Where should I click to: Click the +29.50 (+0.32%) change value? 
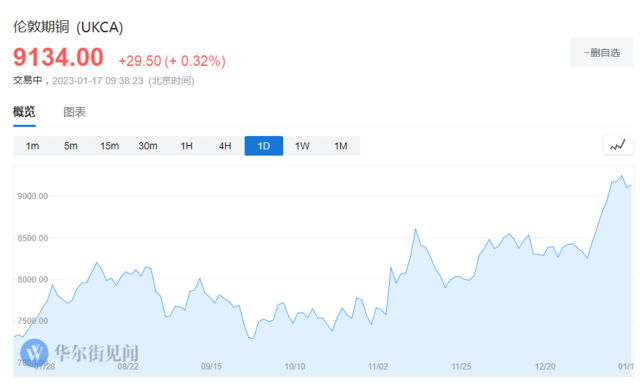[172, 61]
